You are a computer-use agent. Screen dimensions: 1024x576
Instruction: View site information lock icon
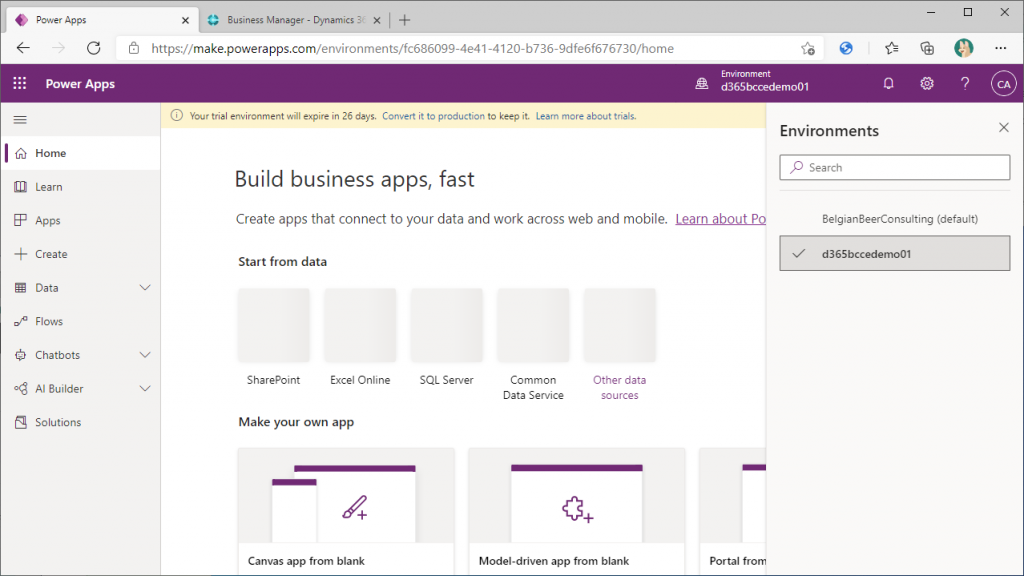134,48
